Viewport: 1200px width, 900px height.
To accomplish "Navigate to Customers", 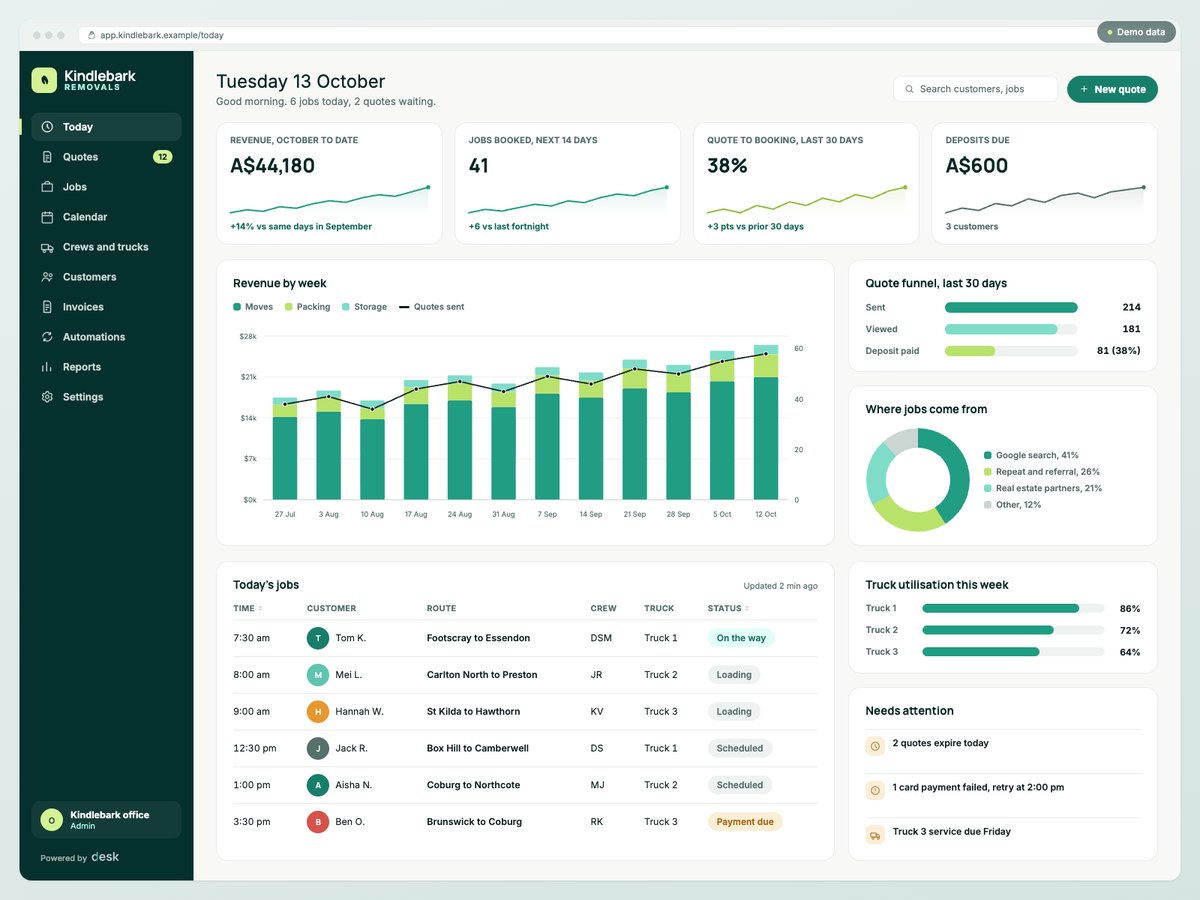I will tap(106, 277).
